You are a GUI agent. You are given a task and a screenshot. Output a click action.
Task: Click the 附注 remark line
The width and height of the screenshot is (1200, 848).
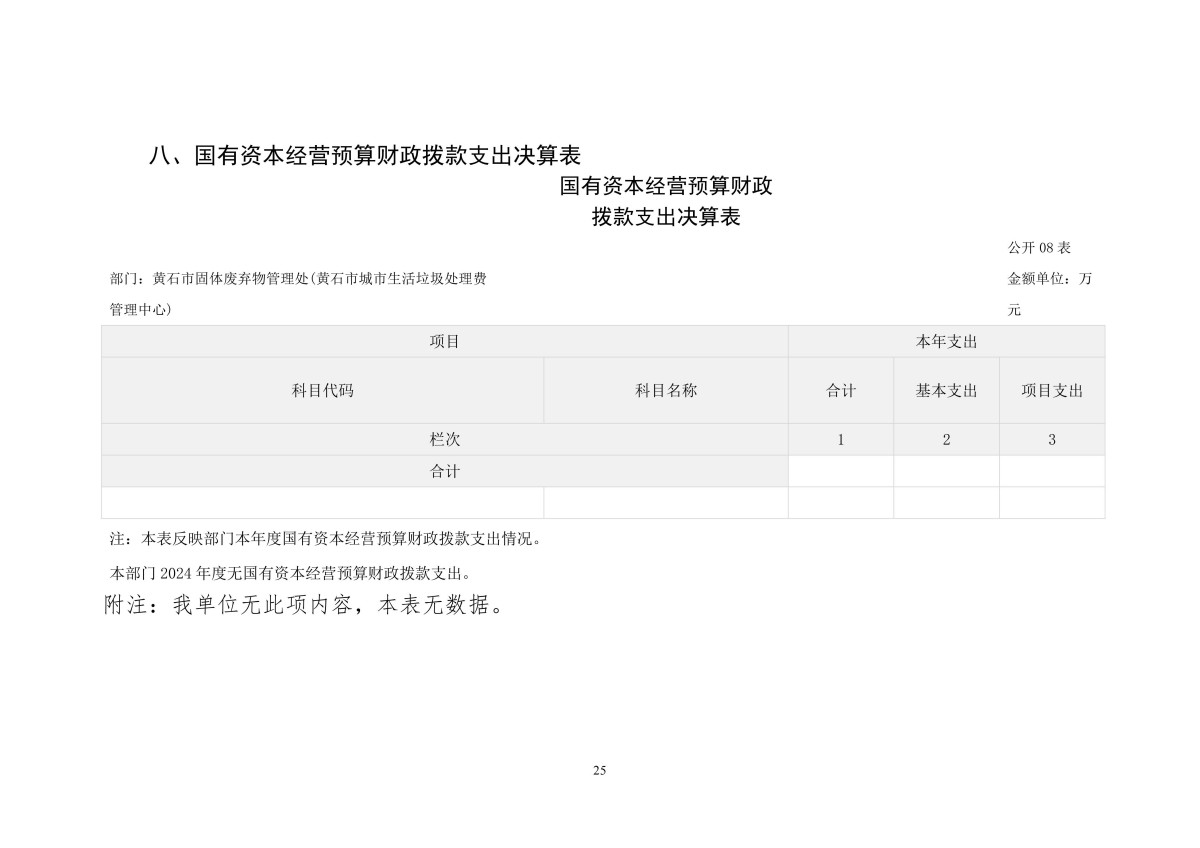coord(304,606)
